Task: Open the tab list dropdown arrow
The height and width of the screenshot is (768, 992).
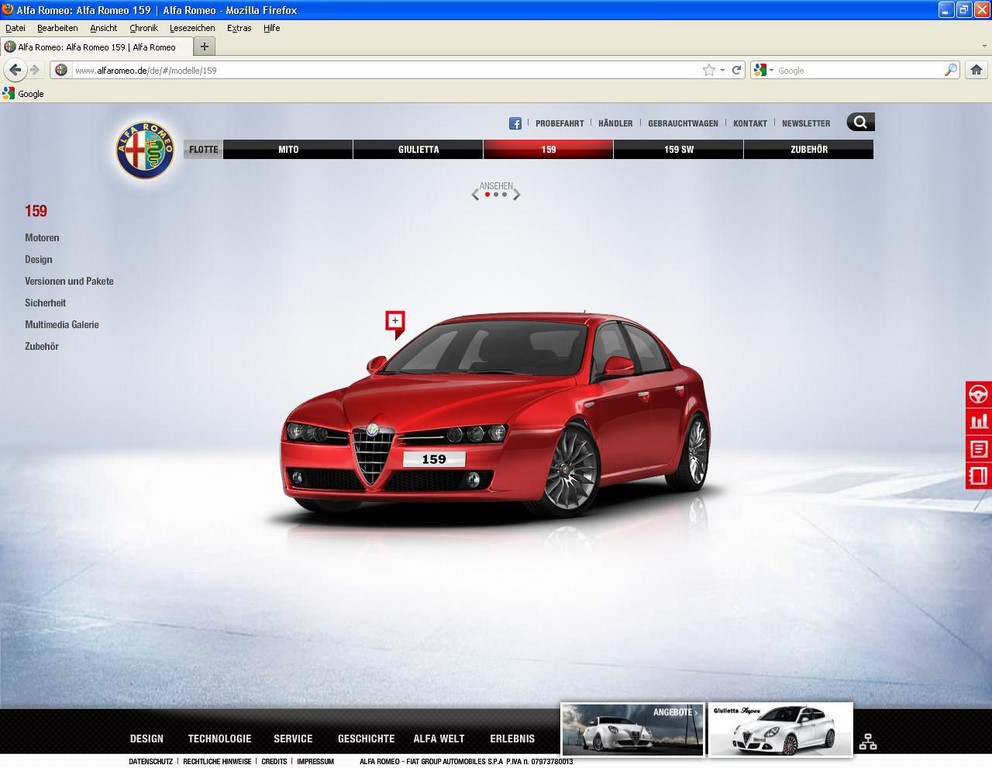Action: [984, 46]
